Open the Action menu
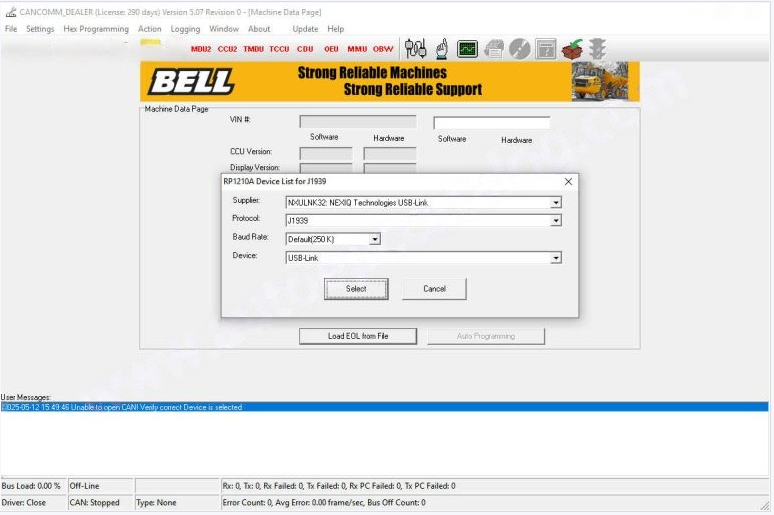This screenshot has height=515, width=774. [x=150, y=29]
